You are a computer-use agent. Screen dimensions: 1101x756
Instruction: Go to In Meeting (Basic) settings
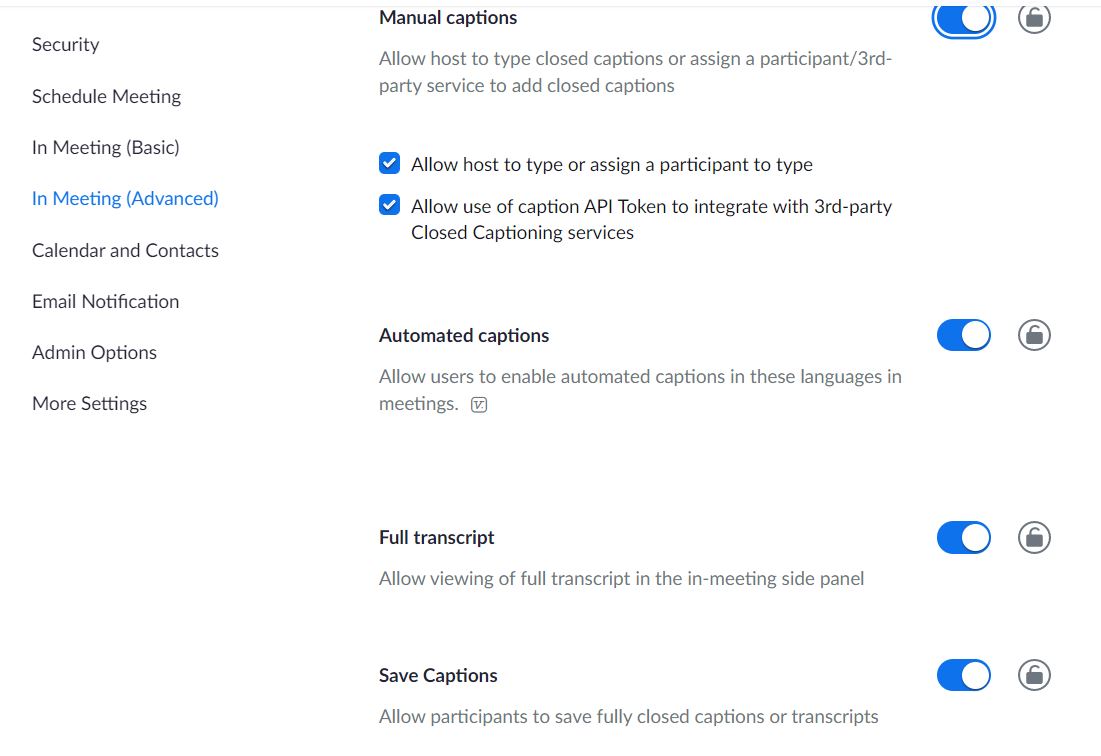(105, 147)
